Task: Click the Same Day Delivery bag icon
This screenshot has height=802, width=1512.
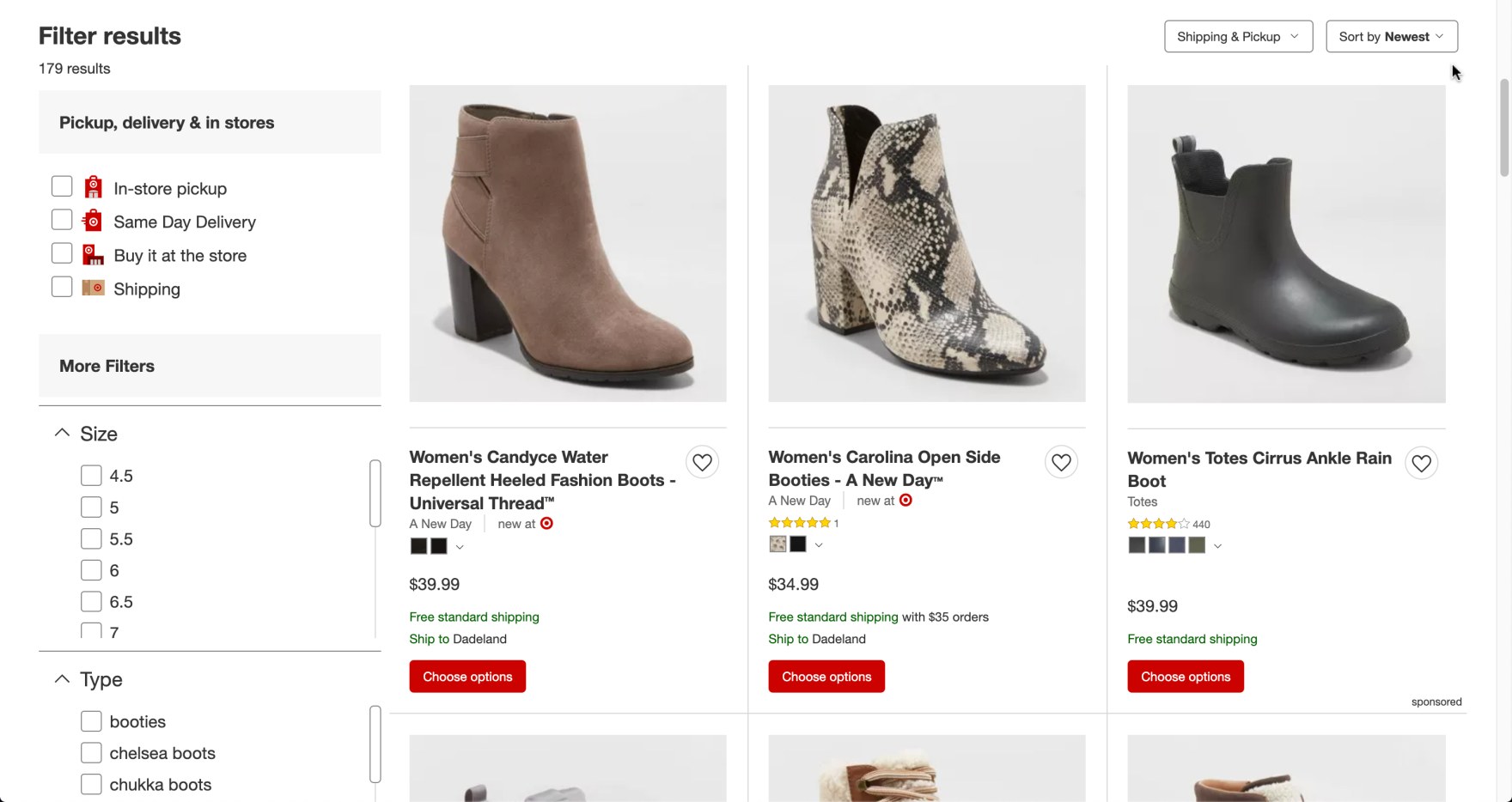Action: tap(92, 221)
